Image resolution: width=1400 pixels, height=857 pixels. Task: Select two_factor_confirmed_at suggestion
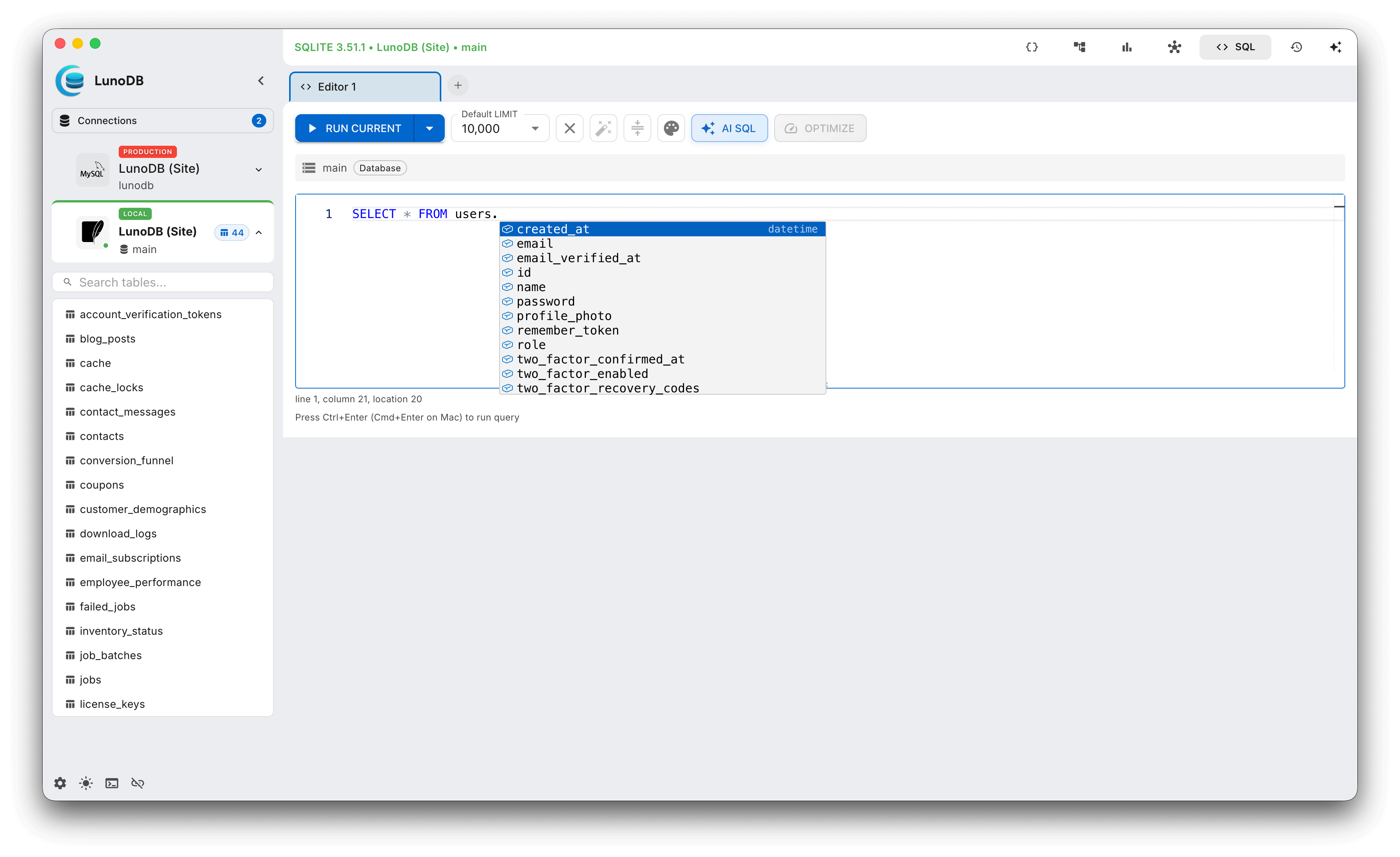click(662, 360)
